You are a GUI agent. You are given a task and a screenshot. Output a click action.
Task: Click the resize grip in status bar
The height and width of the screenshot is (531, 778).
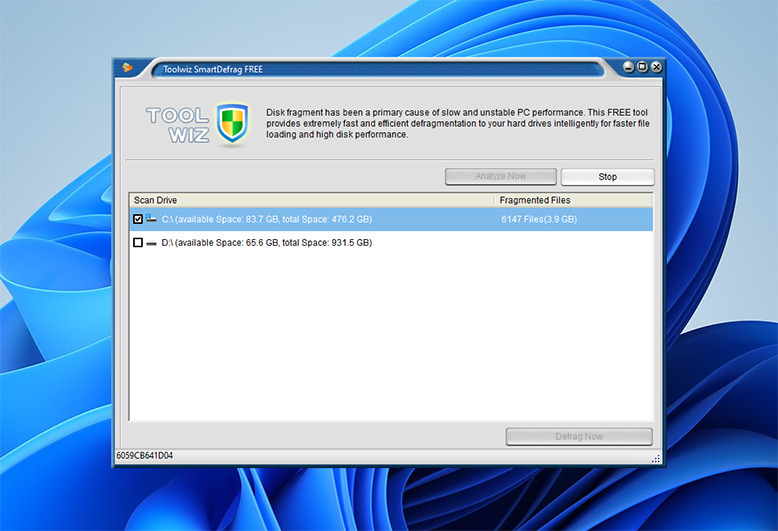[656, 459]
